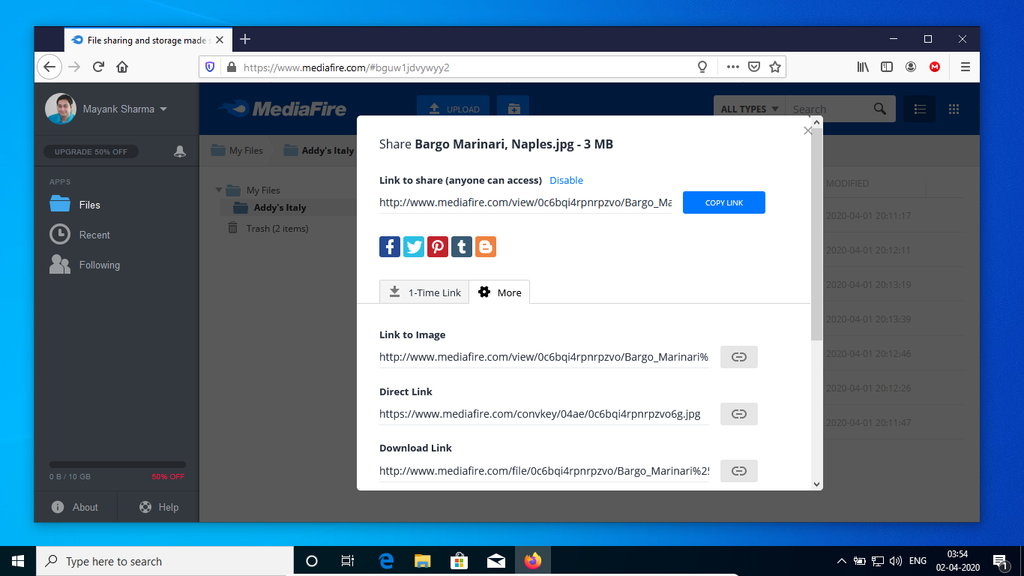The height and width of the screenshot is (576, 1024).
Task: Open the ALL TYPES filter dropdown
Action: pyautogui.click(x=747, y=108)
